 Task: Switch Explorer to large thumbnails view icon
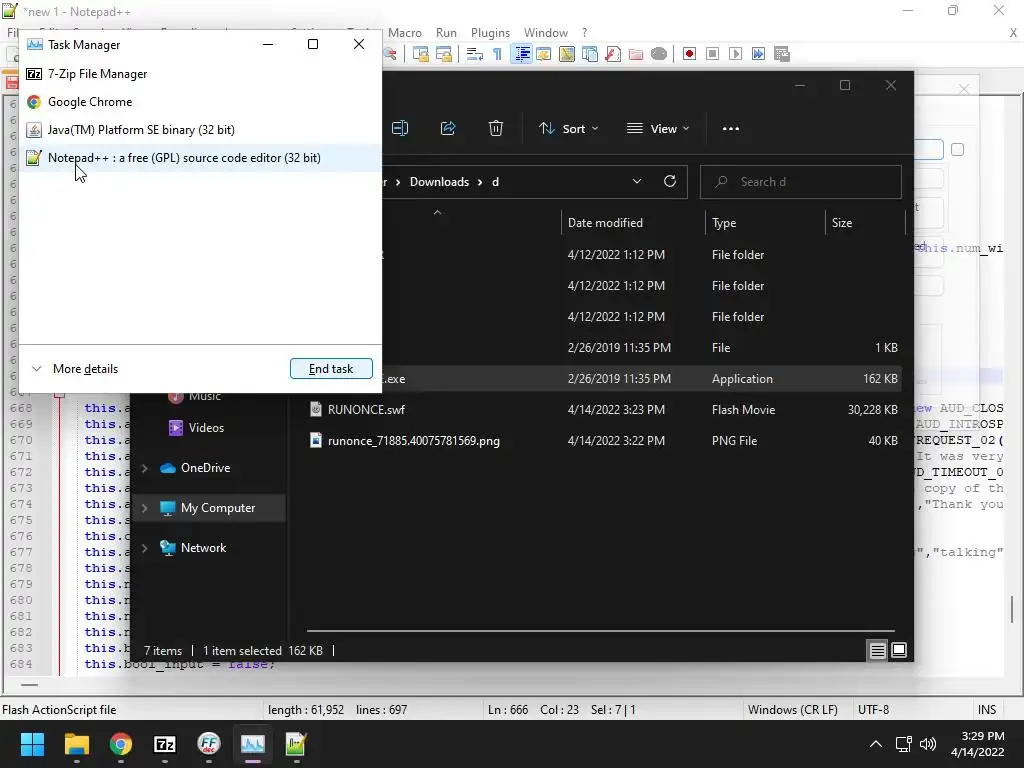899,650
